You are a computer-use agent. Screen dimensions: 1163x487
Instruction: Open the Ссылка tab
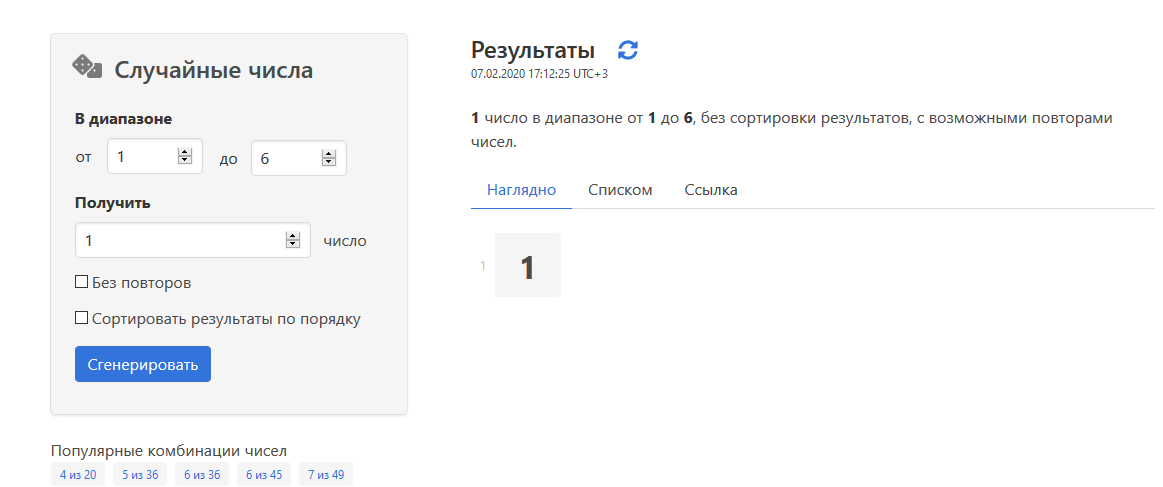click(711, 190)
